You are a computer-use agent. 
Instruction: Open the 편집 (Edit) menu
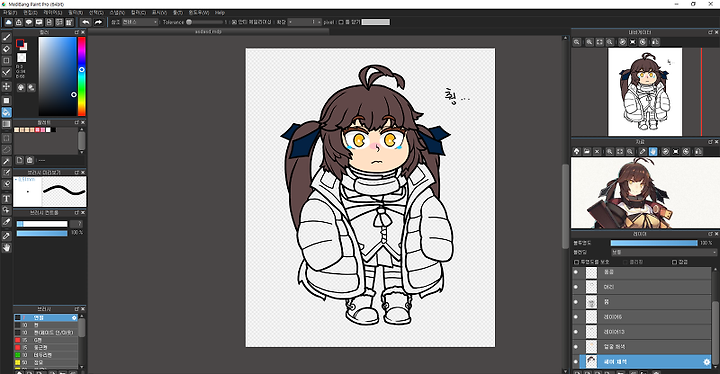coord(30,13)
